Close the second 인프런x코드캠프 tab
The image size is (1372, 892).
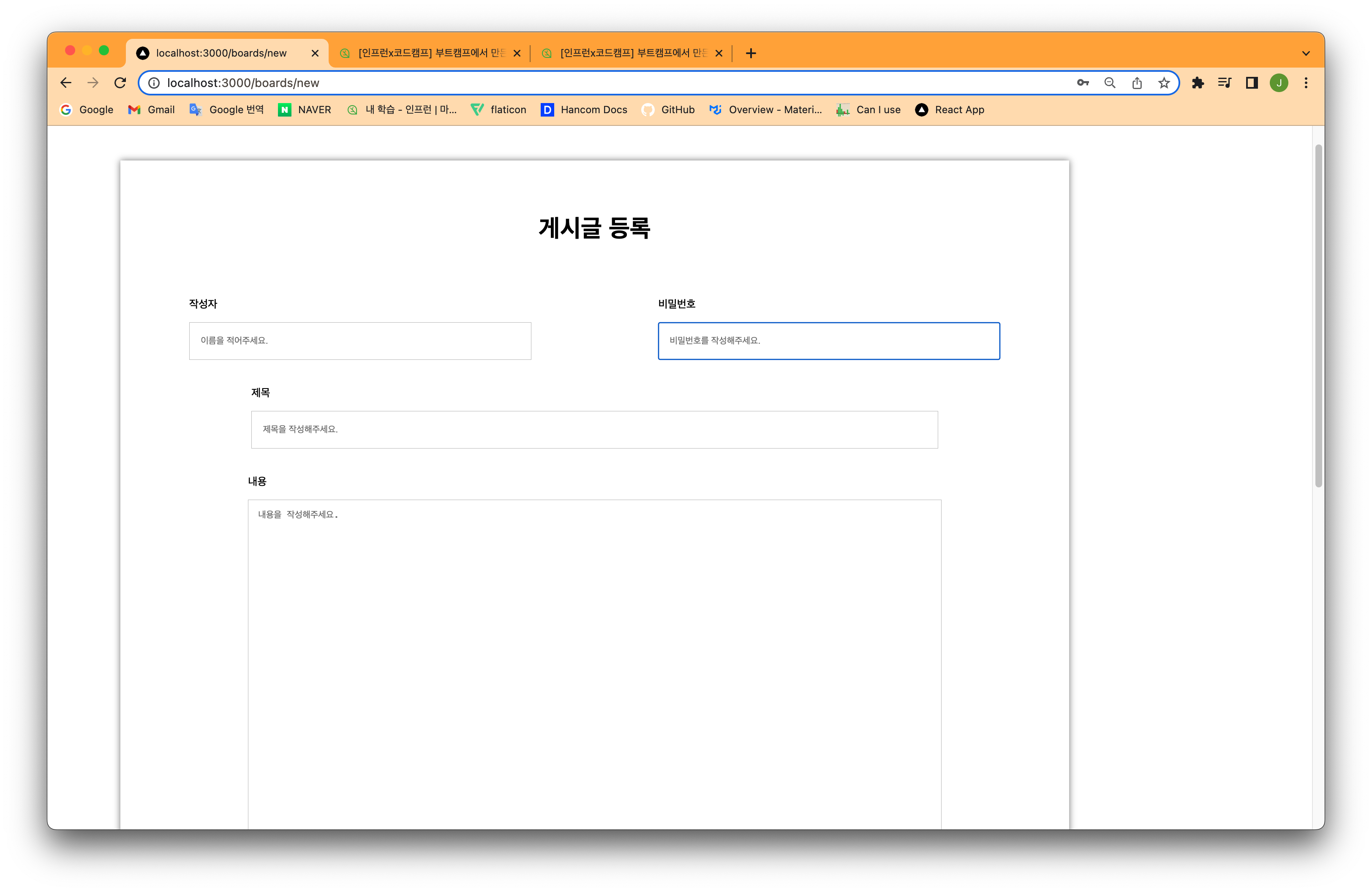pyautogui.click(x=517, y=53)
